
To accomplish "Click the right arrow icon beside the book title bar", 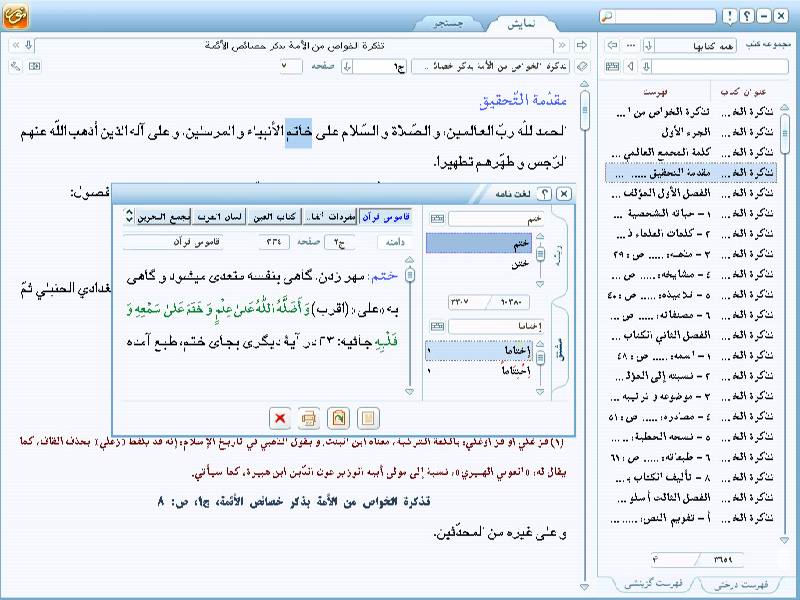I will pos(581,45).
